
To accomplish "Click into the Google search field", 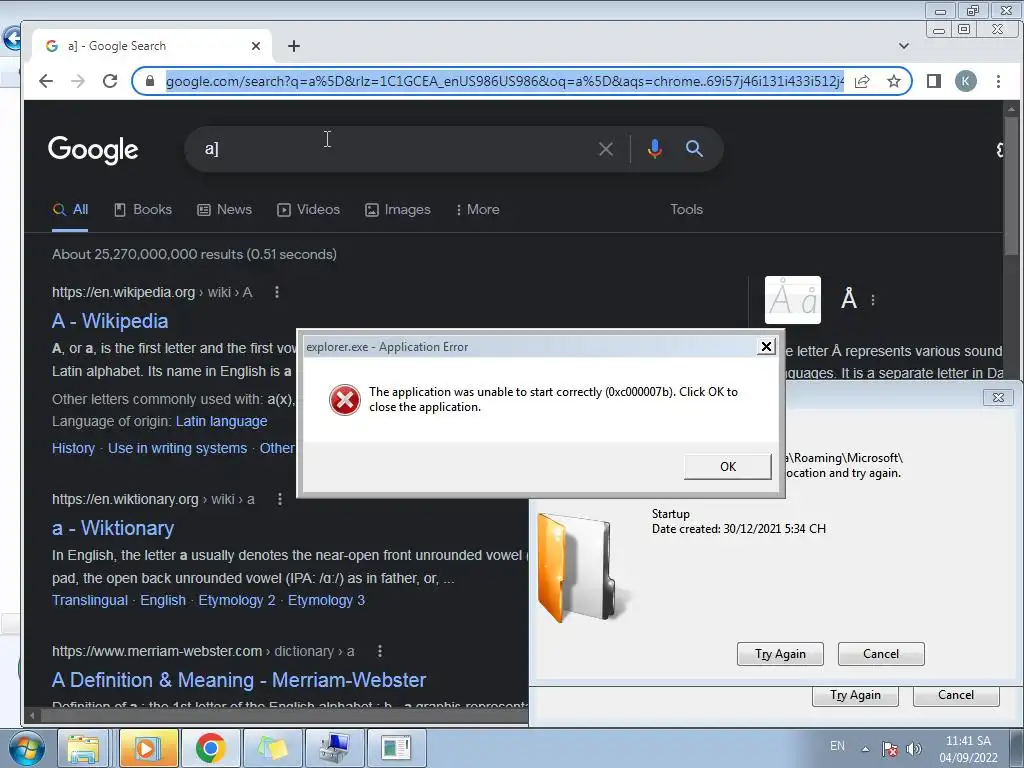I will coord(392,149).
